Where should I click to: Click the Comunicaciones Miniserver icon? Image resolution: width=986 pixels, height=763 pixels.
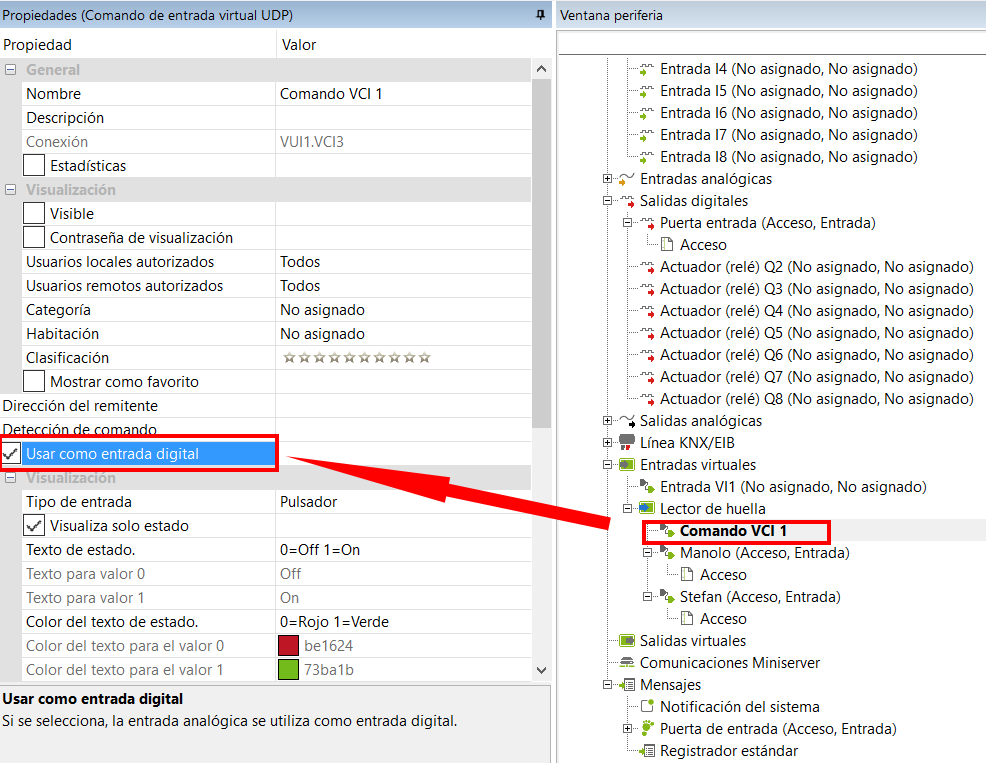click(627, 662)
